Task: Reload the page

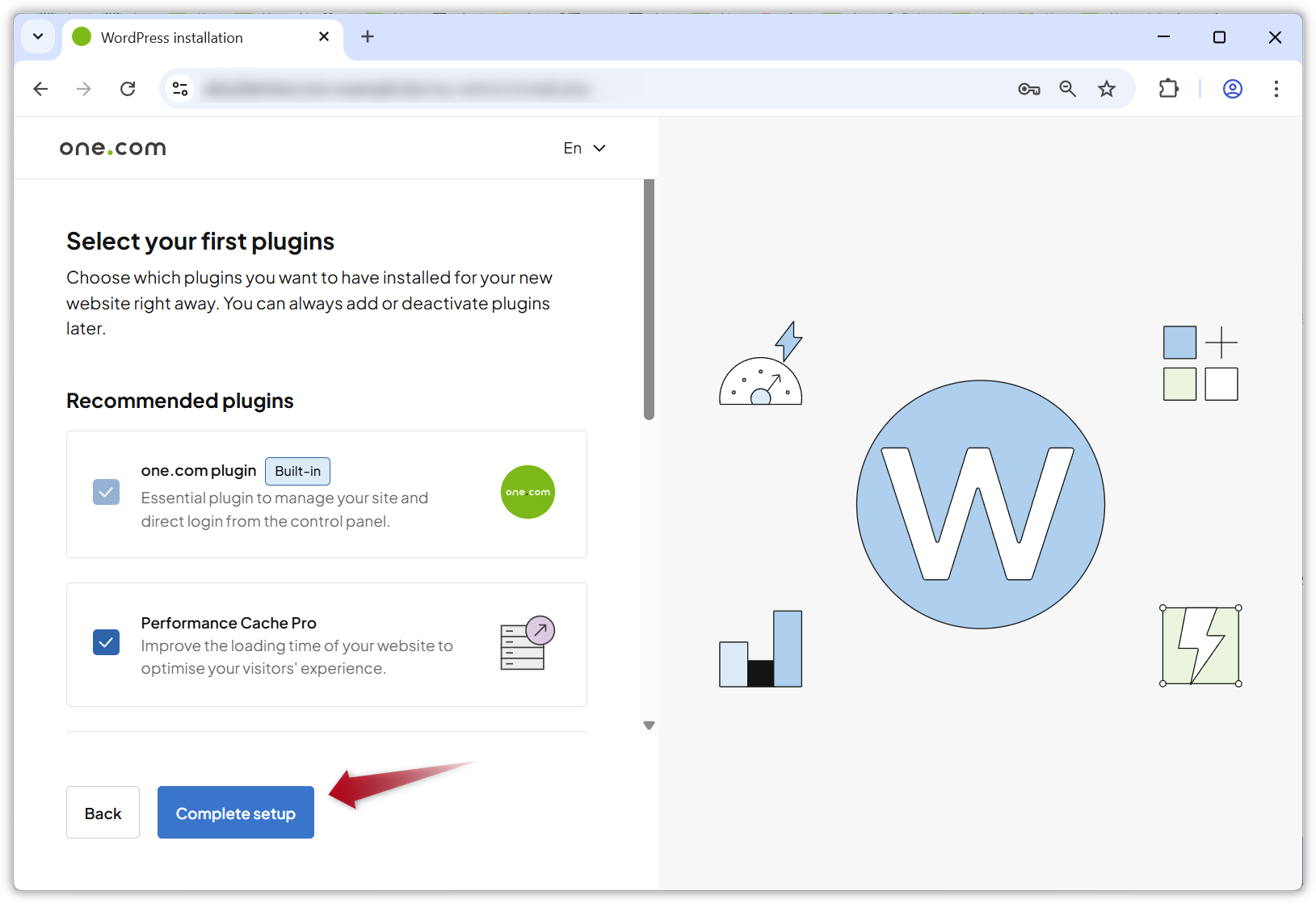Action: pyautogui.click(x=128, y=89)
